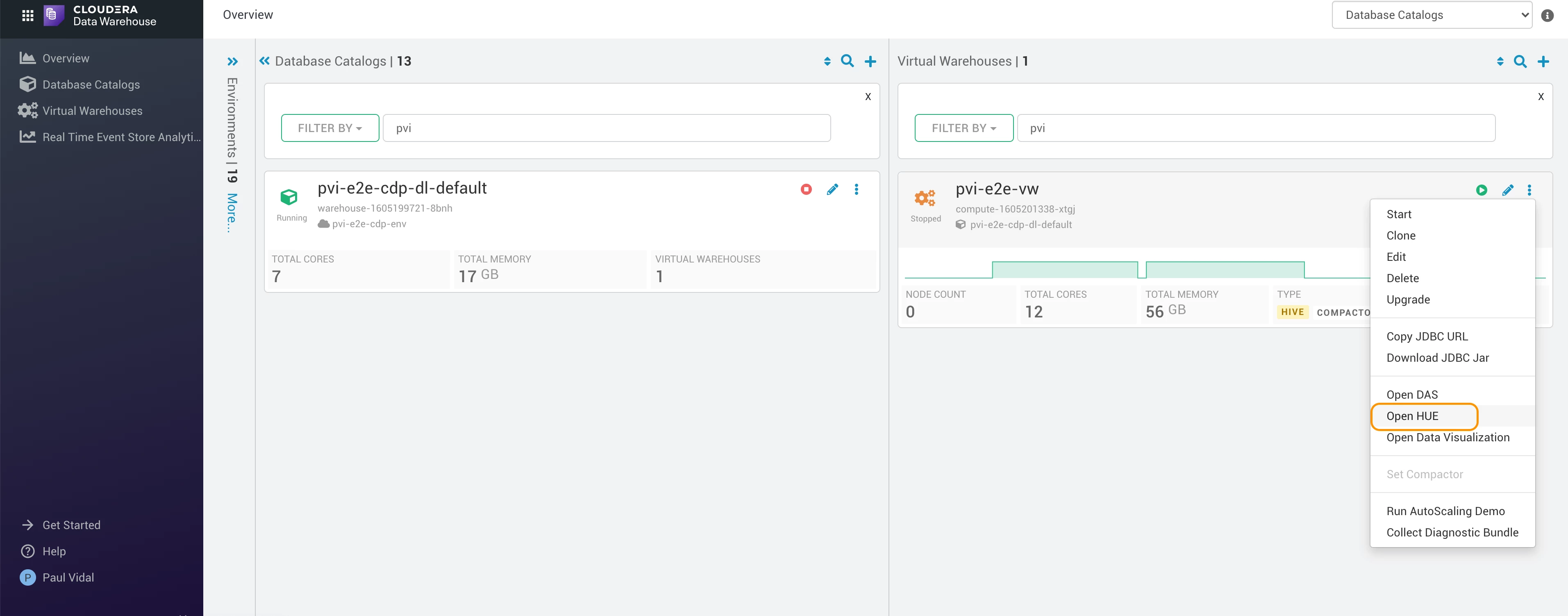The height and width of the screenshot is (616, 1568).
Task: Expand the Environments panel with double chevron
Action: [232, 62]
